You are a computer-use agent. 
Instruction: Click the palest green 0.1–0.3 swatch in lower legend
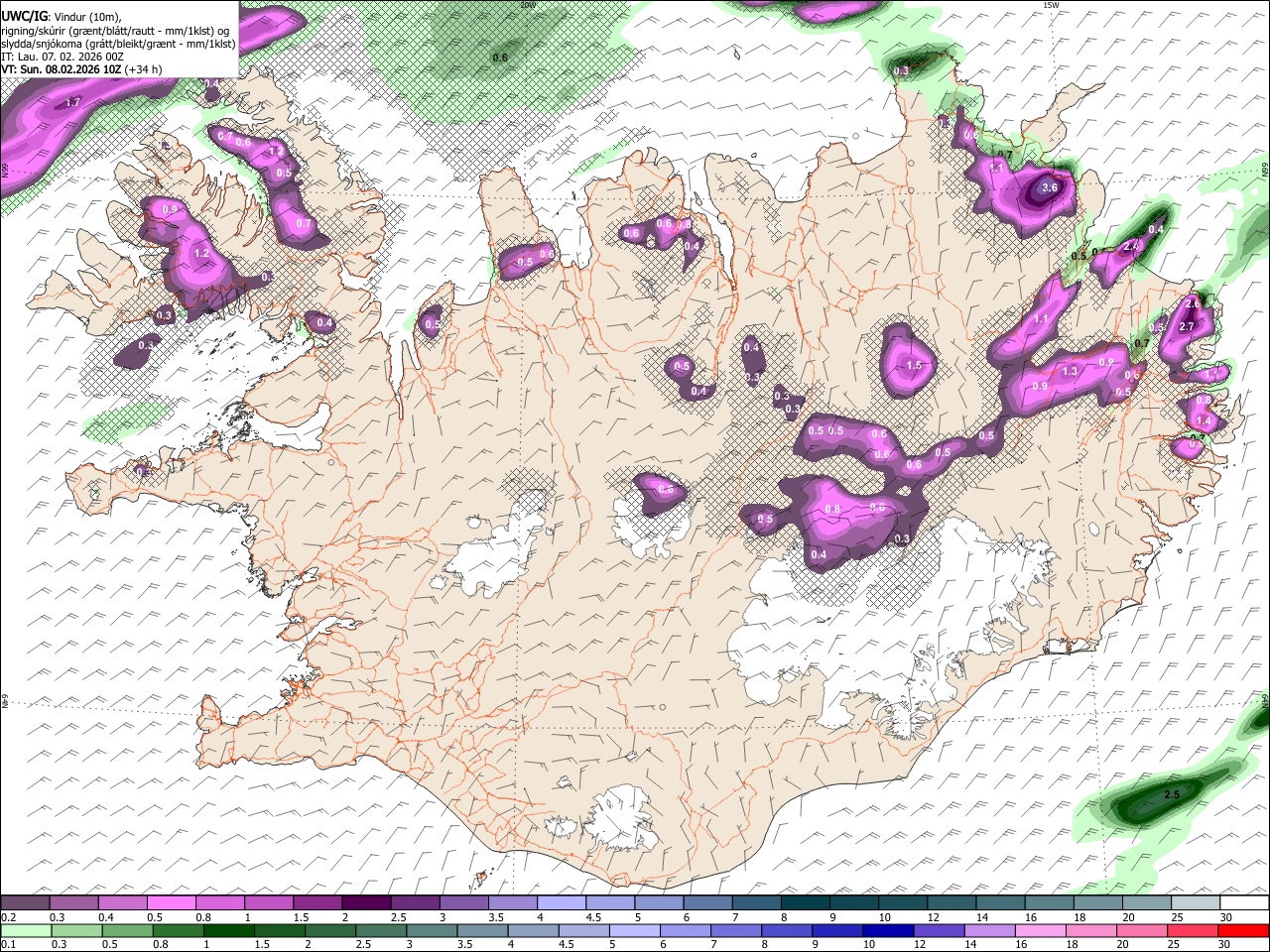point(25,931)
